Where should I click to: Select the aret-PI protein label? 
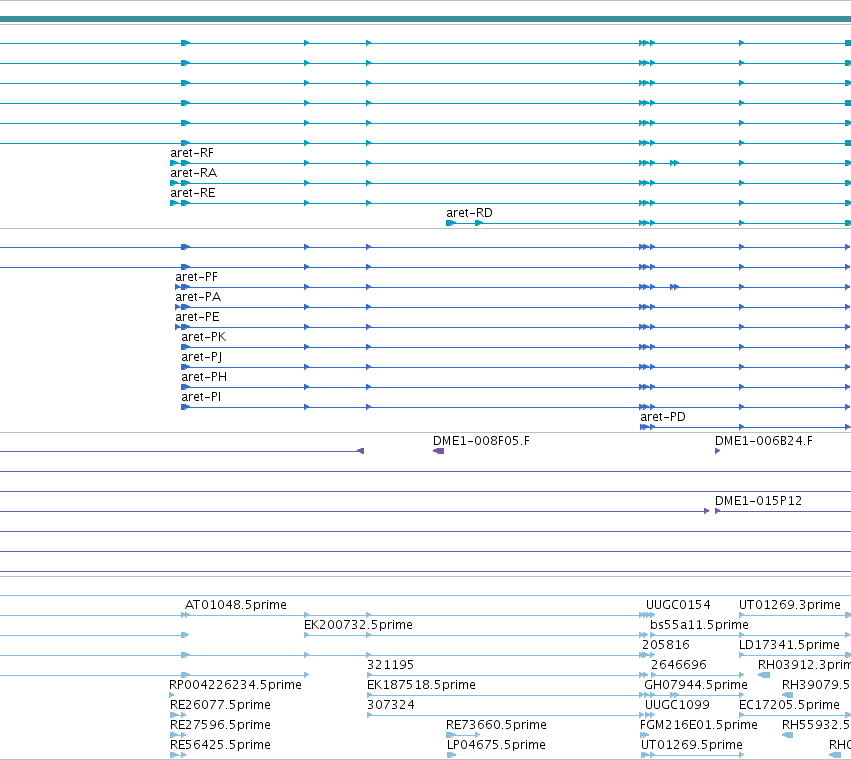point(201,397)
